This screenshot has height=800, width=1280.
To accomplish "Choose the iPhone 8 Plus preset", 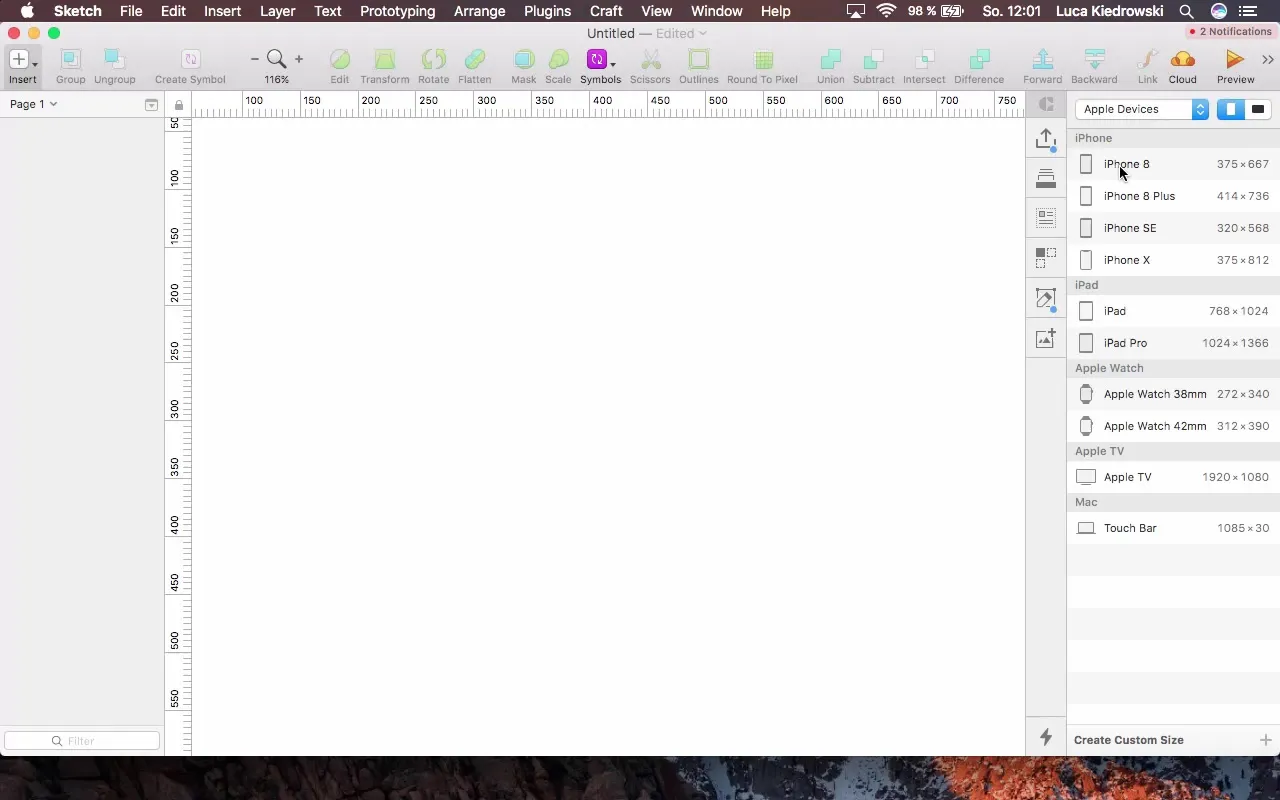I will tap(1173, 196).
